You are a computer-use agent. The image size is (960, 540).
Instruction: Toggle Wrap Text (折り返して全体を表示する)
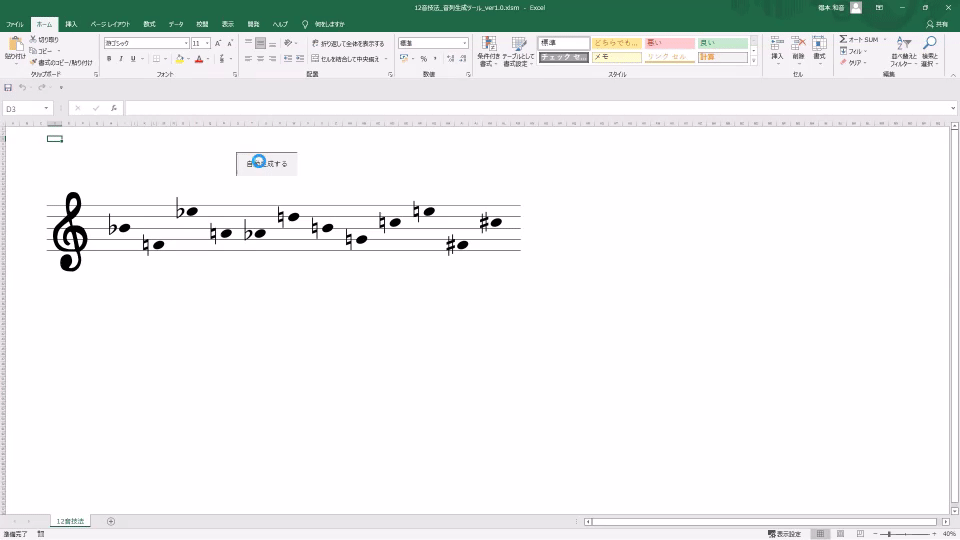point(346,44)
